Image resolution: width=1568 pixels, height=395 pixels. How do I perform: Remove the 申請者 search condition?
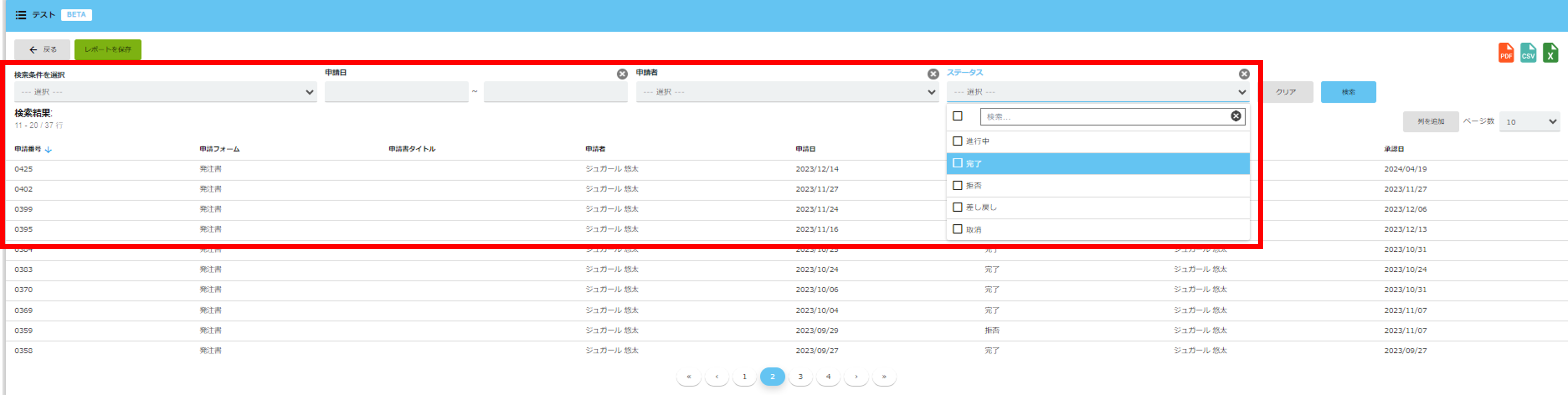[933, 74]
